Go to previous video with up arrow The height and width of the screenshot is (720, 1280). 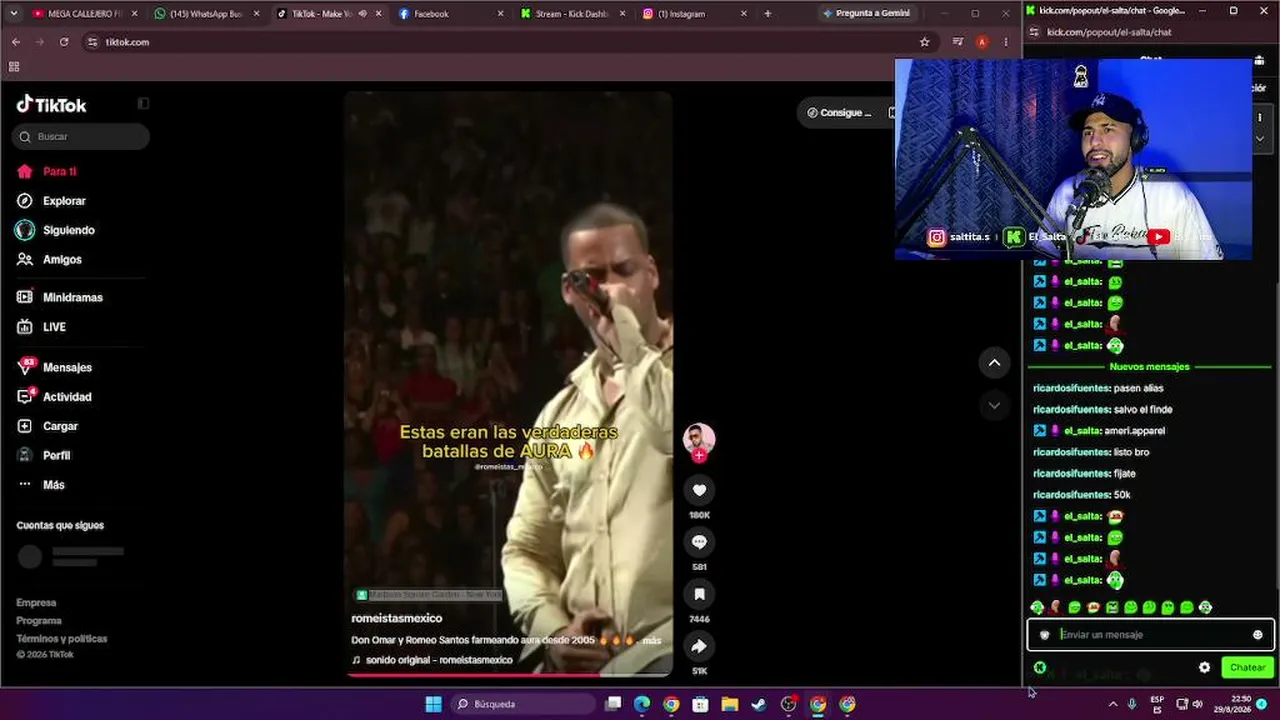994,363
